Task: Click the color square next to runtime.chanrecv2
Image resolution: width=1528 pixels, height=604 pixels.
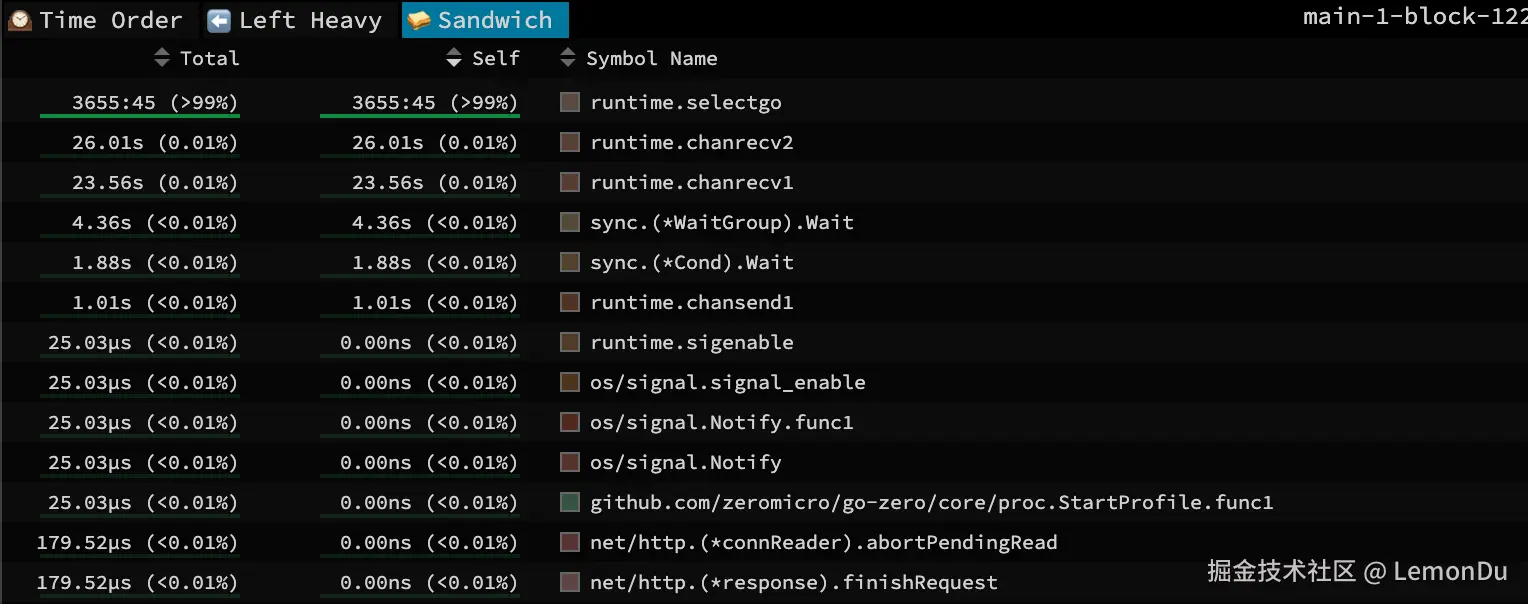Action: (x=570, y=142)
